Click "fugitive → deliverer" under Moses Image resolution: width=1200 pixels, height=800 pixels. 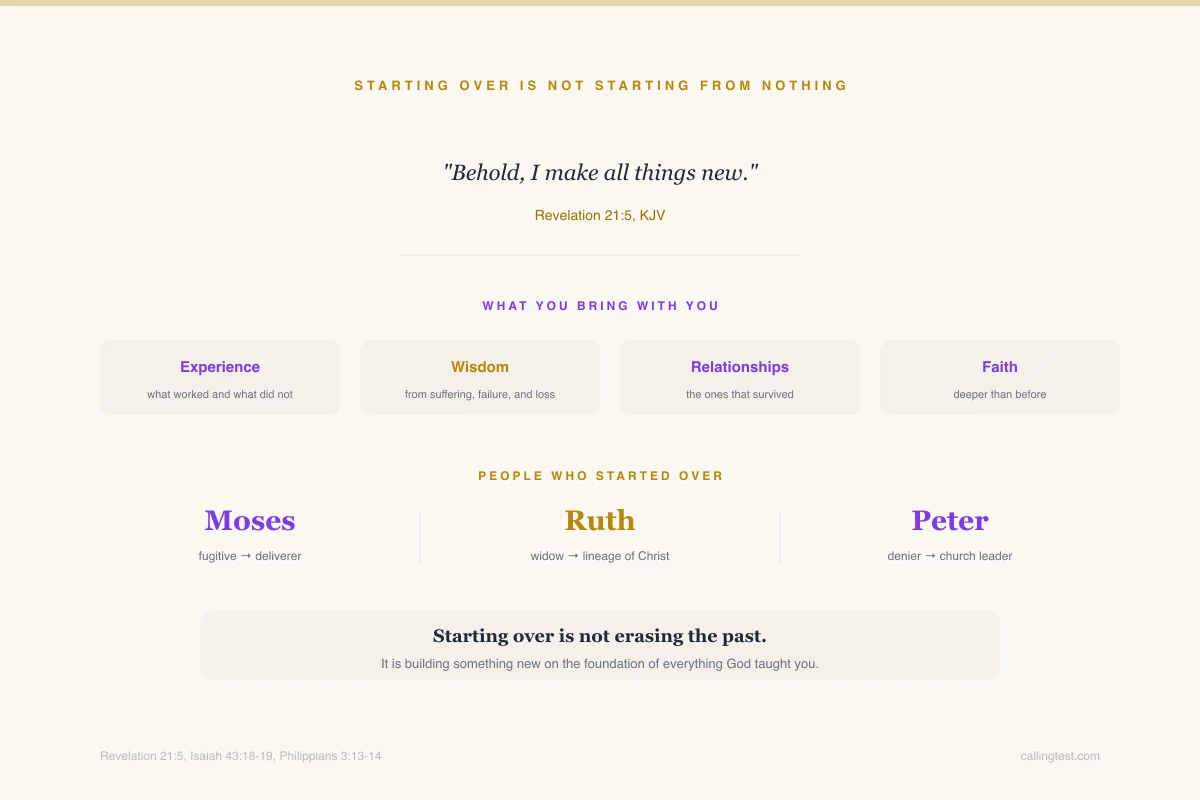(x=250, y=556)
